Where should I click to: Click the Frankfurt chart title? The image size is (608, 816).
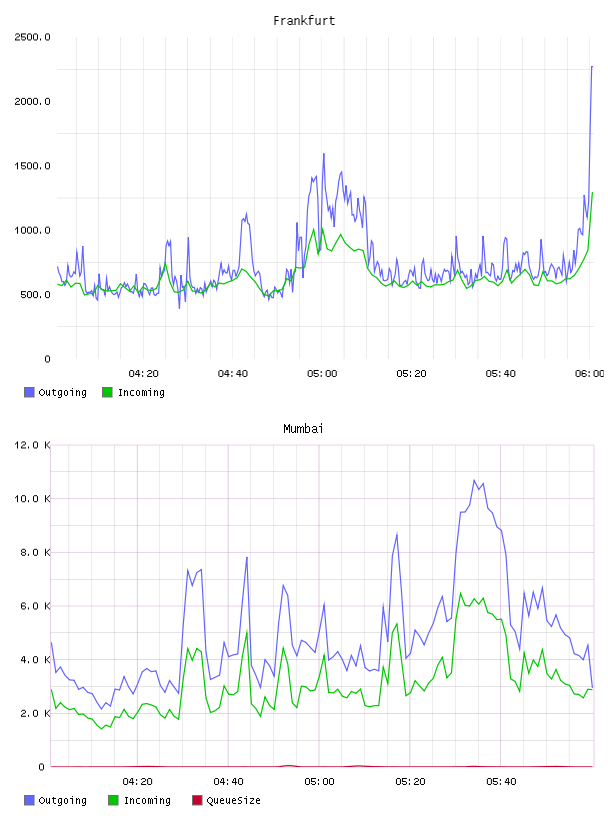(x=304, y=21)
